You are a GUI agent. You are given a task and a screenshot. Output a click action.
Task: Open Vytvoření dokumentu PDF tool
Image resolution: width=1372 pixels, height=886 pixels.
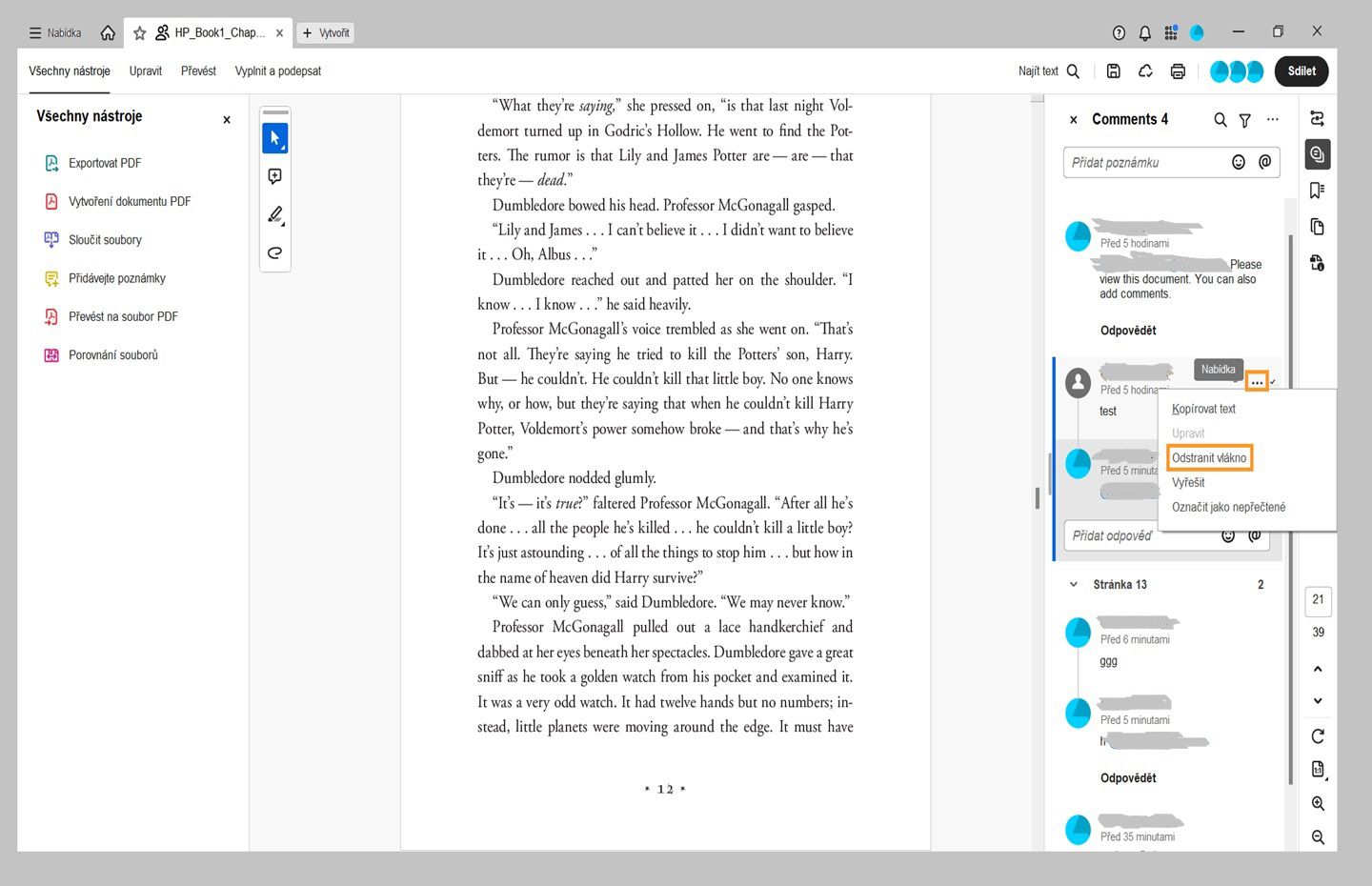point(117,202)
